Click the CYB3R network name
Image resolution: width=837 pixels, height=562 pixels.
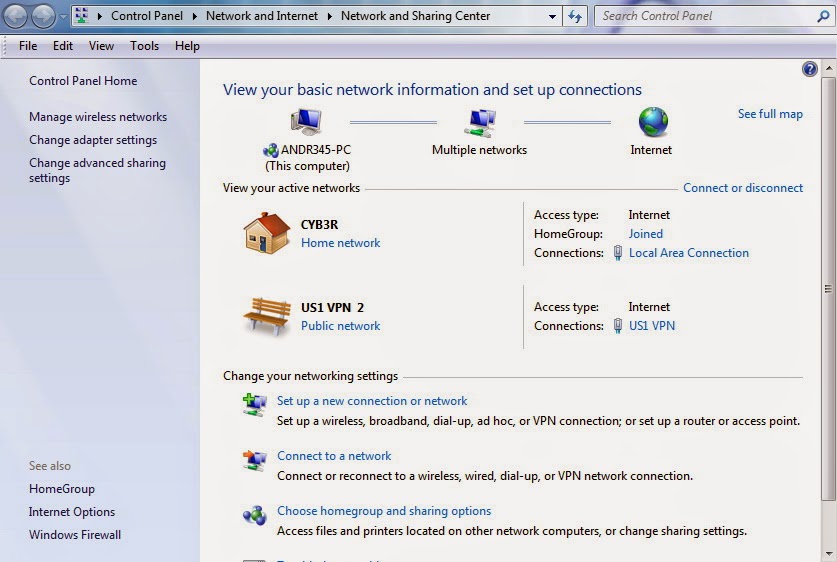point(319,225)
